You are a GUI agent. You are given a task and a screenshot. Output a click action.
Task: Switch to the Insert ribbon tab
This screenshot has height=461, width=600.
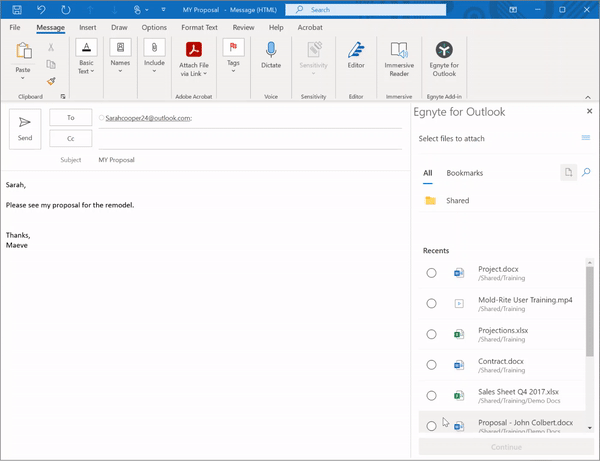88,27
